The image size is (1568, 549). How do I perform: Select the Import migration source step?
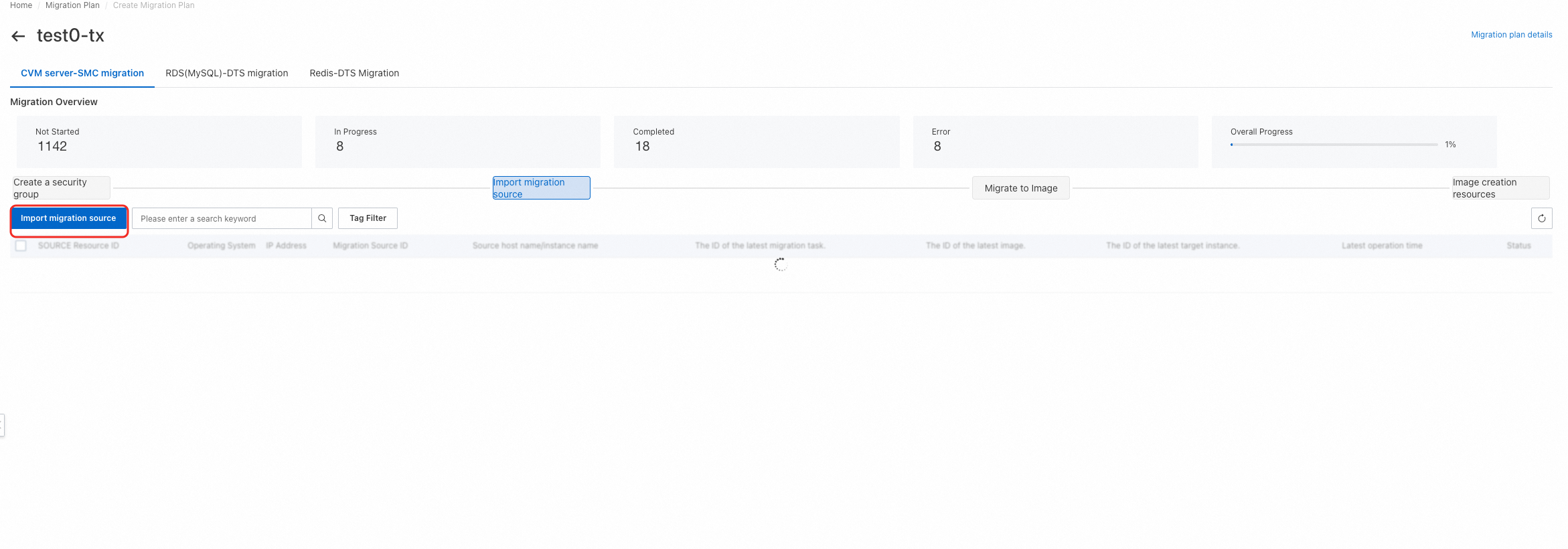point(541,188)
